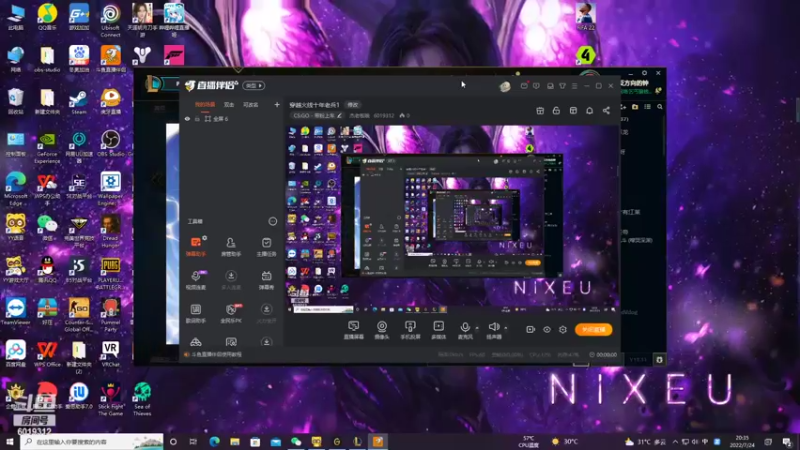
Task: Open Microsoft Edge from the taskbar
Action: [x=214, y=441]
